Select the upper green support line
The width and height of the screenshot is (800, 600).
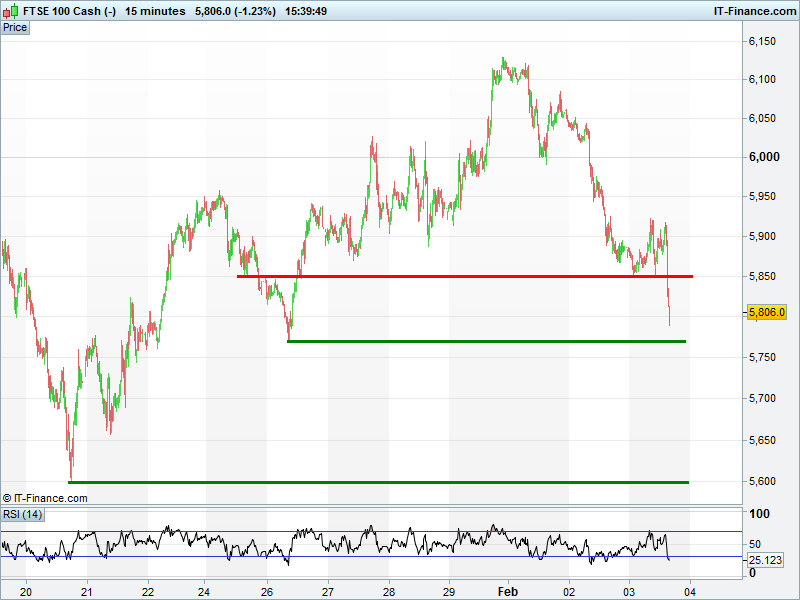pyautogui.click(x=486, y=342)
